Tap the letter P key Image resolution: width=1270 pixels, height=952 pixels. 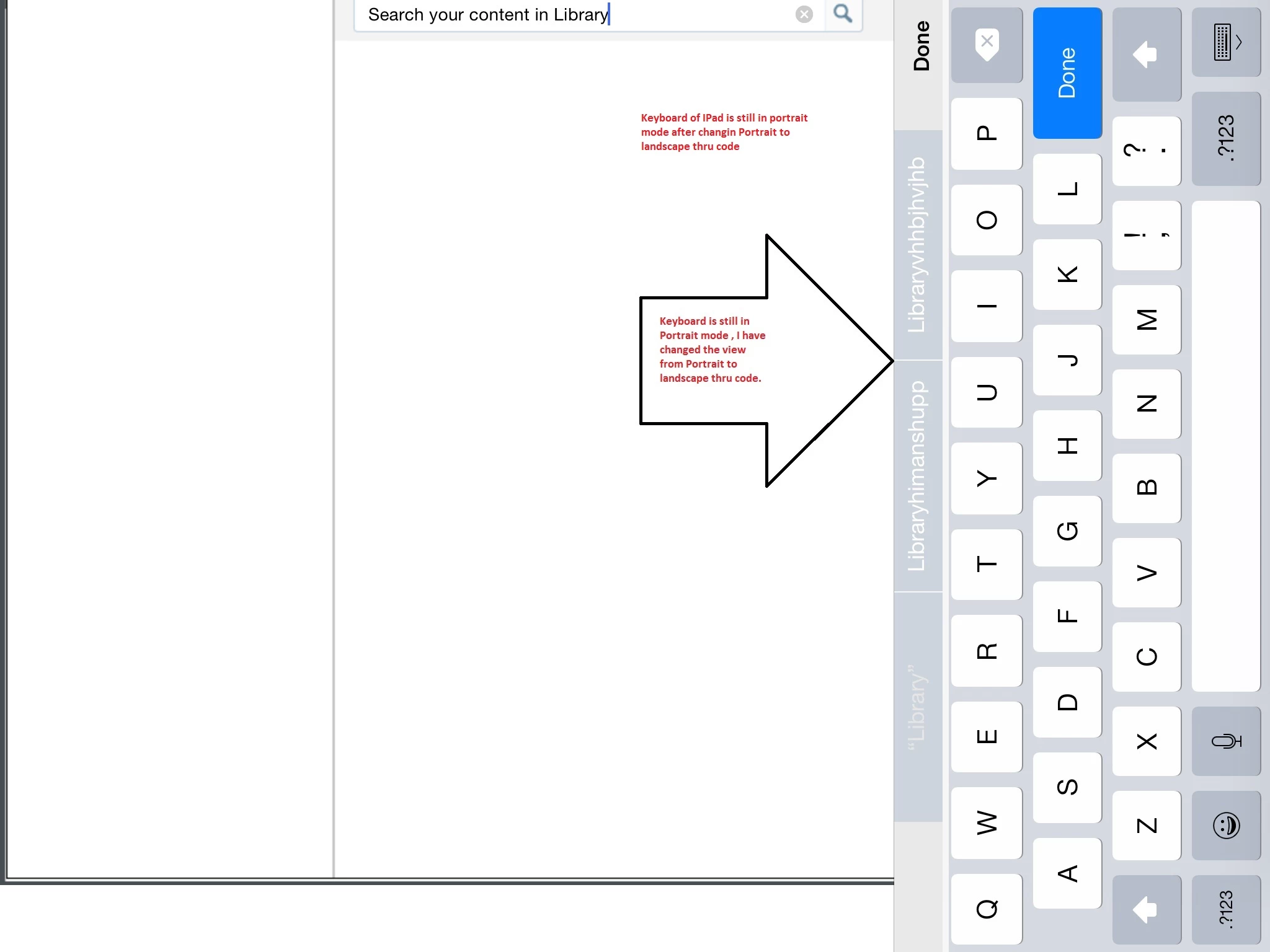pyautogui.click(x=987, y=133)
